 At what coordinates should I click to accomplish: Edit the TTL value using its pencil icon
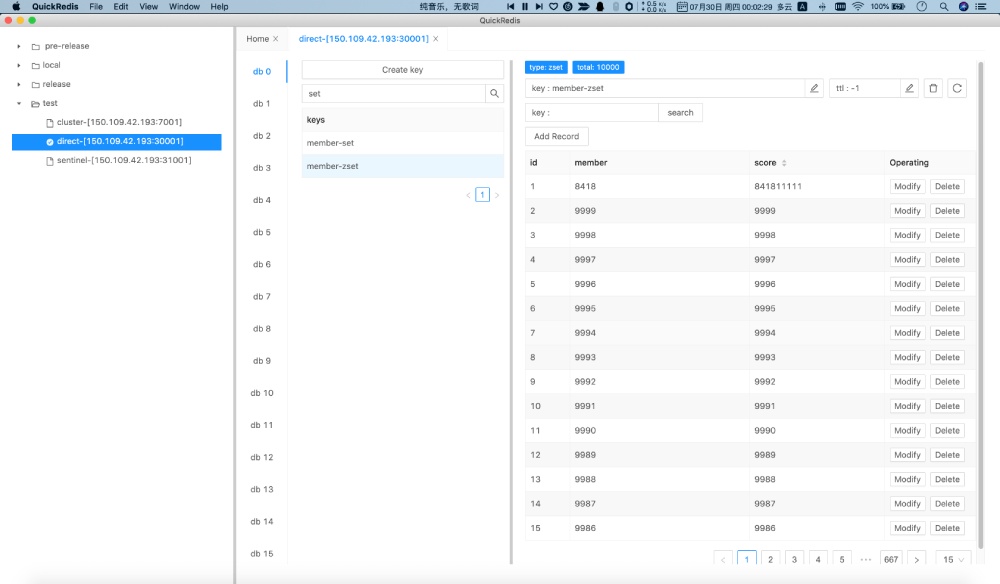[x=909, y=88]
